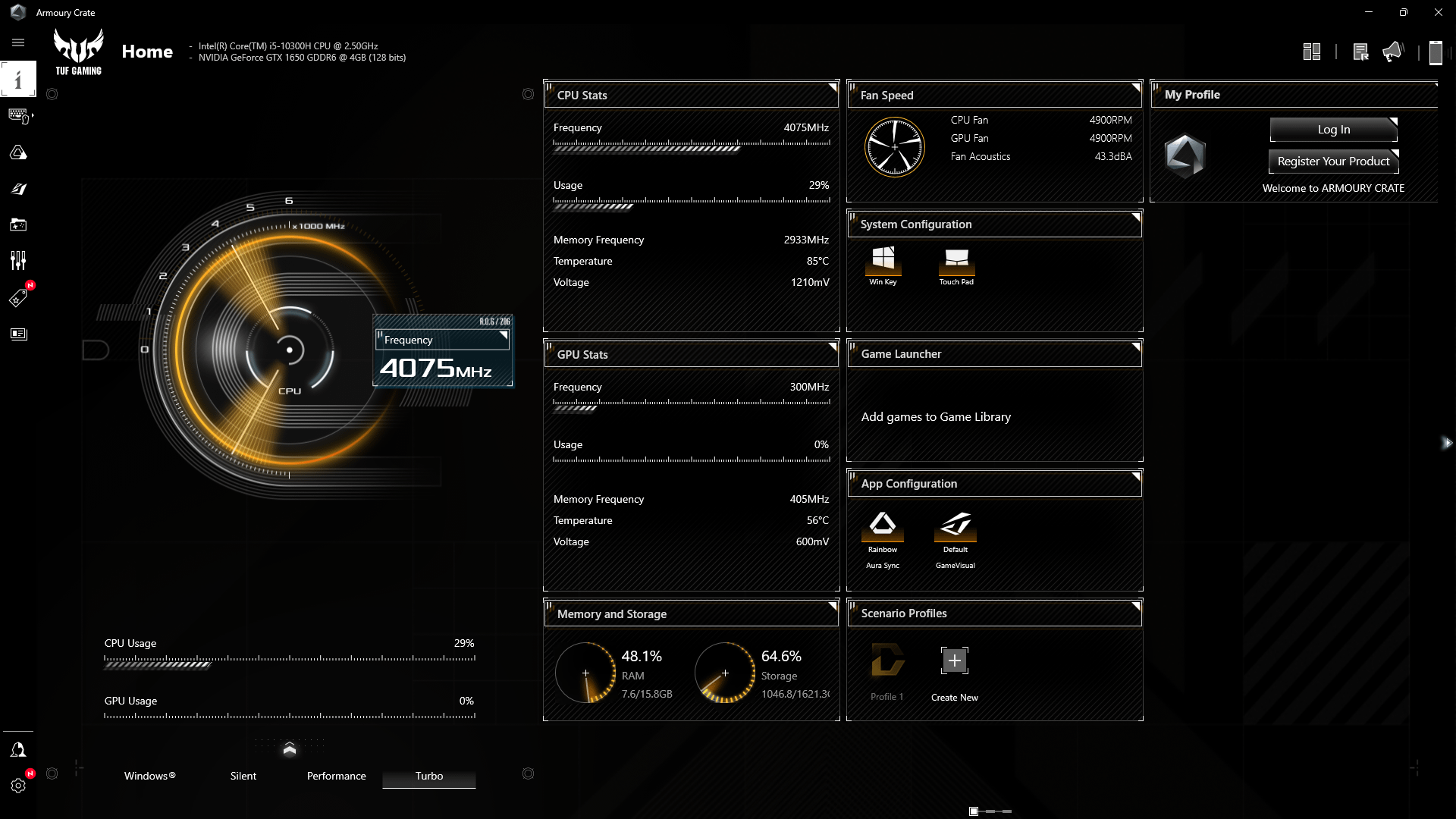Expand the Fan Speed panel corner arrow
The image size is (1456, 819).
click(x=1135, y=88)
